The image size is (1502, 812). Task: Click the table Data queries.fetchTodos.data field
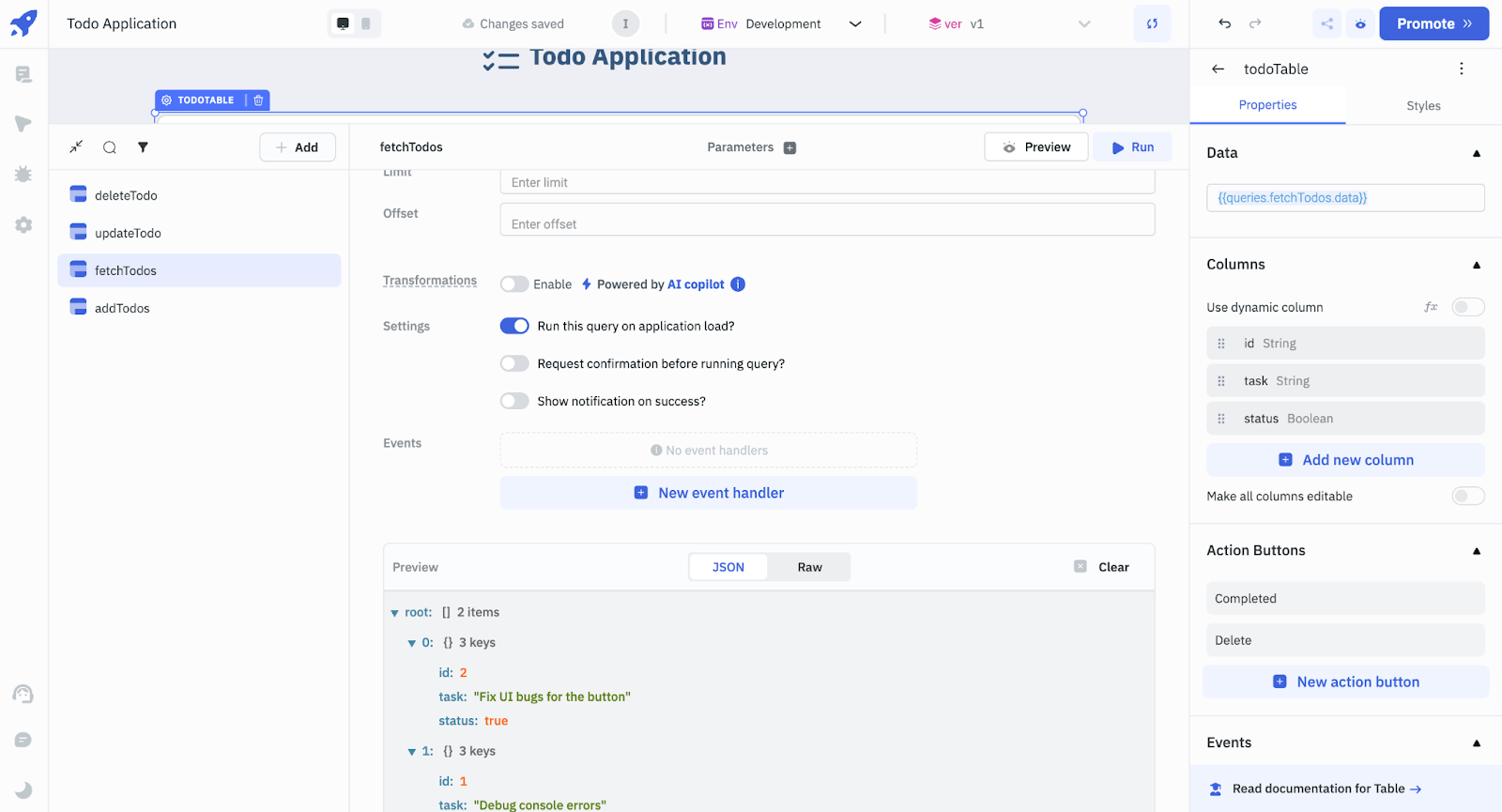pyautogui.click(x=1345, y=198)
